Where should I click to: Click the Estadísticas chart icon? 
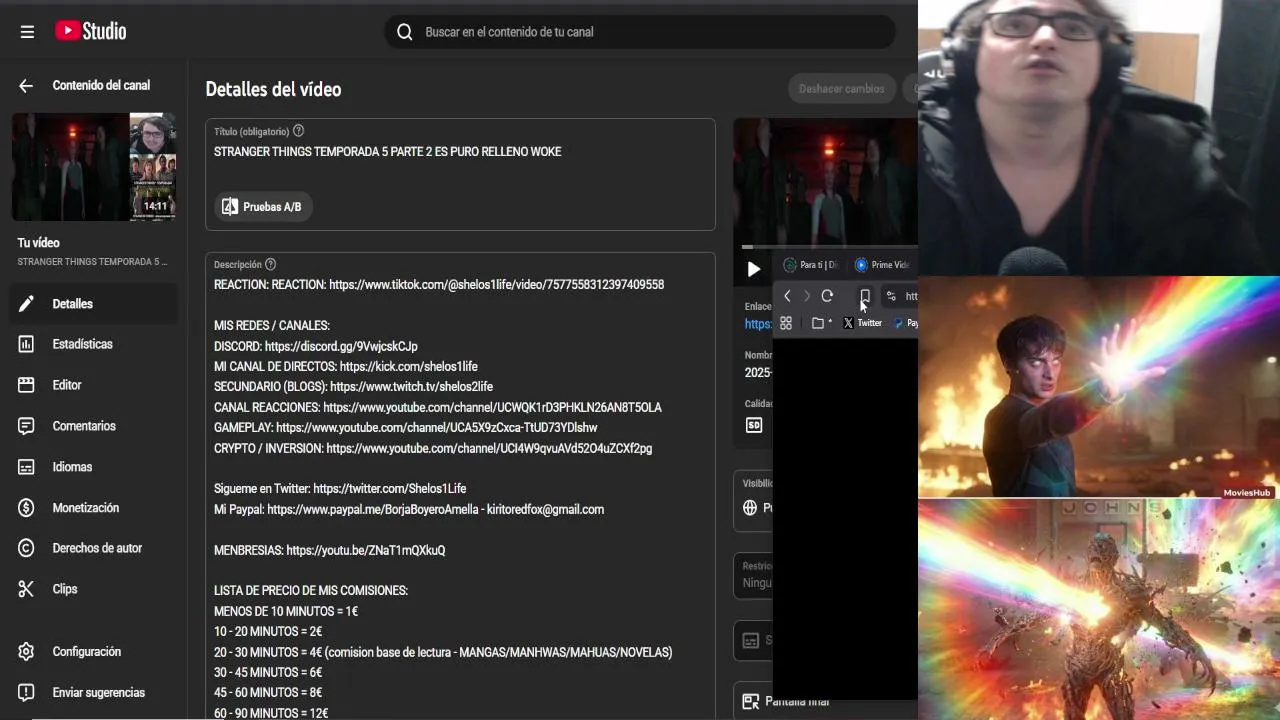point(27,344)
